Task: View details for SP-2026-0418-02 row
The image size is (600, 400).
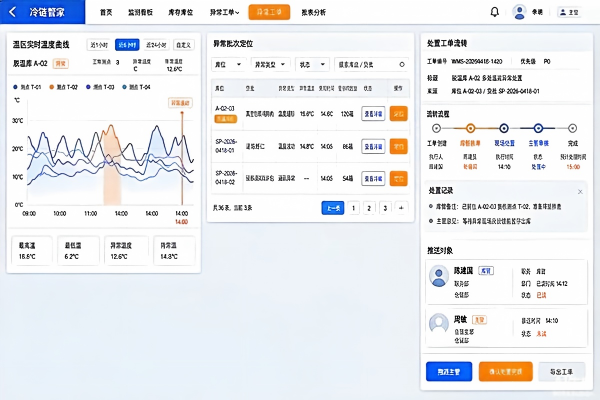Action: (373, 179)
